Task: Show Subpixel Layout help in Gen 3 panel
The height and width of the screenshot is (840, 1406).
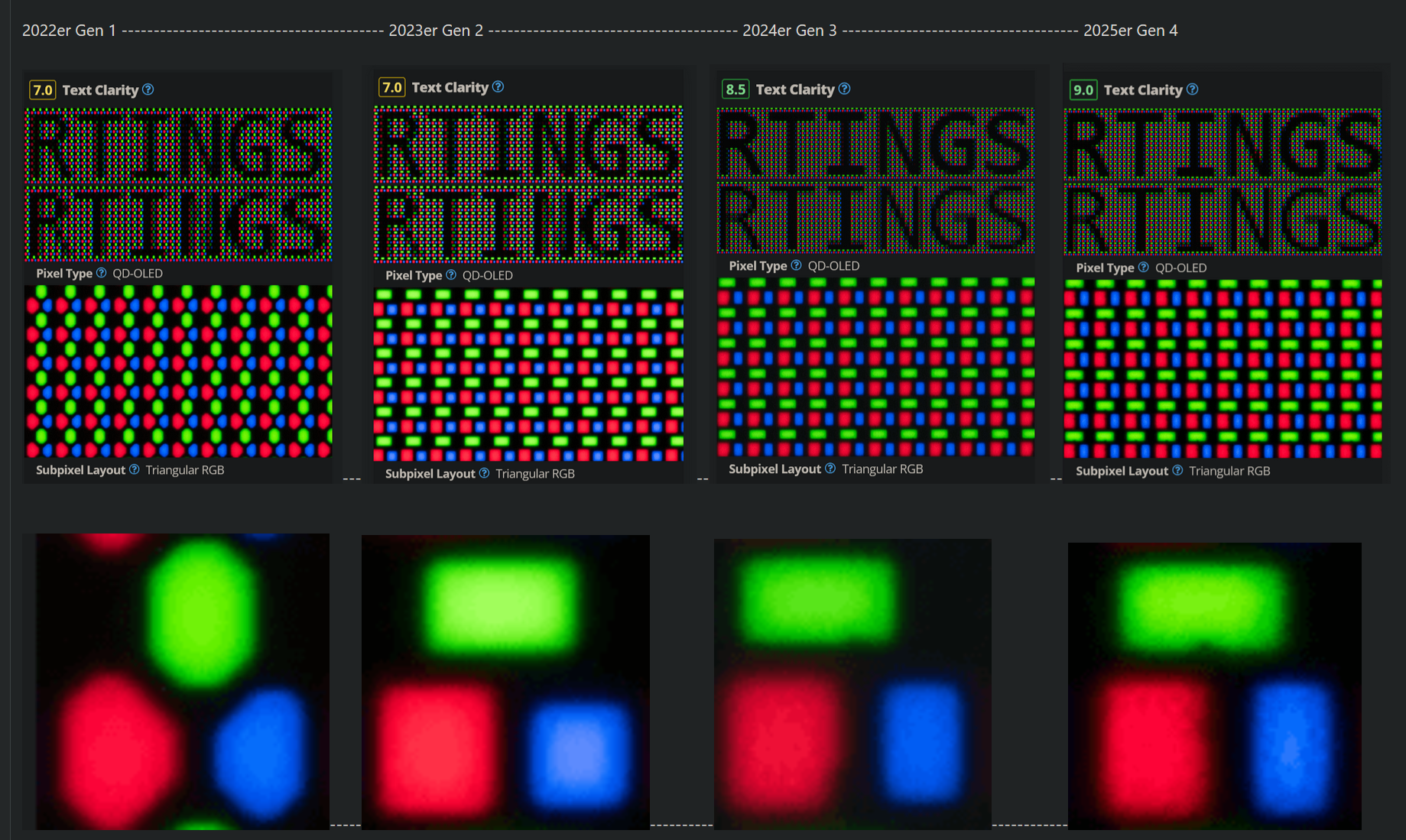Action: point(830,469)
